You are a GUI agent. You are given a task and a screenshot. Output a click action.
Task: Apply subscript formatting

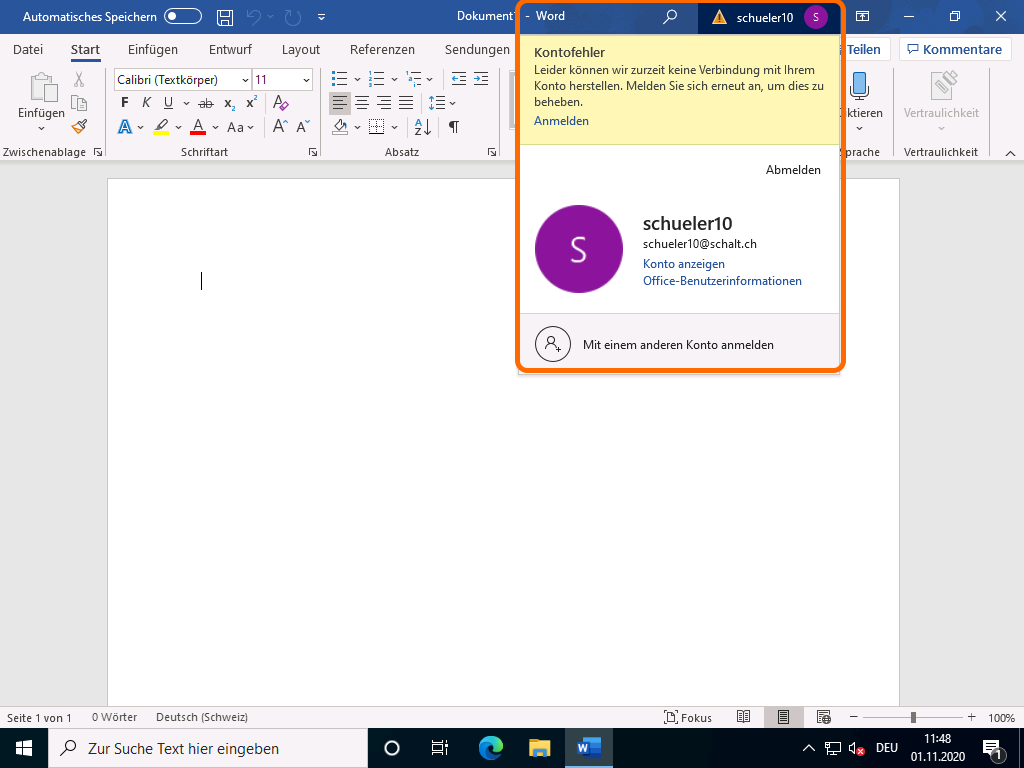click(229, 103)
